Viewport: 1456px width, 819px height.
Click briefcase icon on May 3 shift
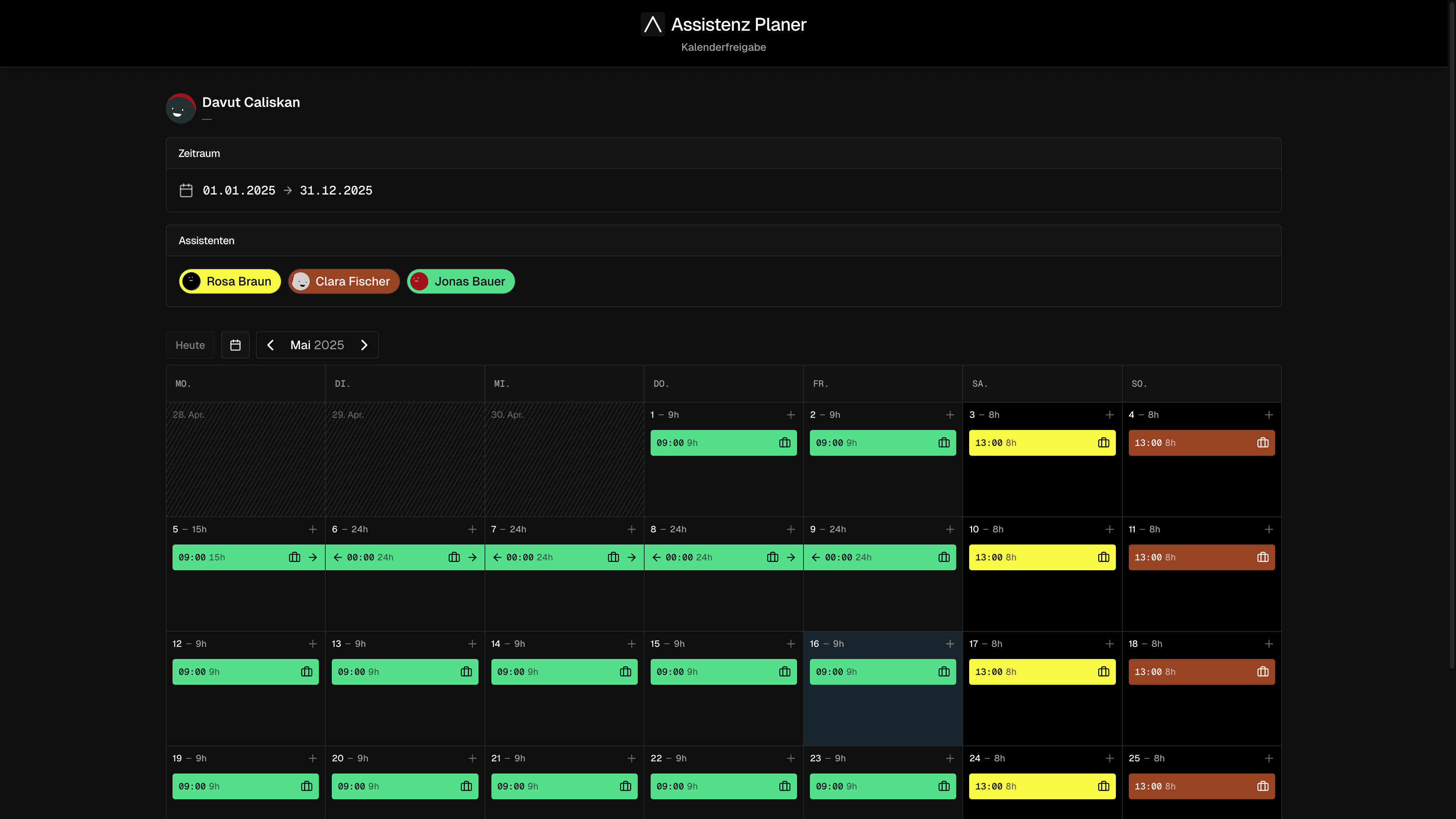coord(1103,442)
